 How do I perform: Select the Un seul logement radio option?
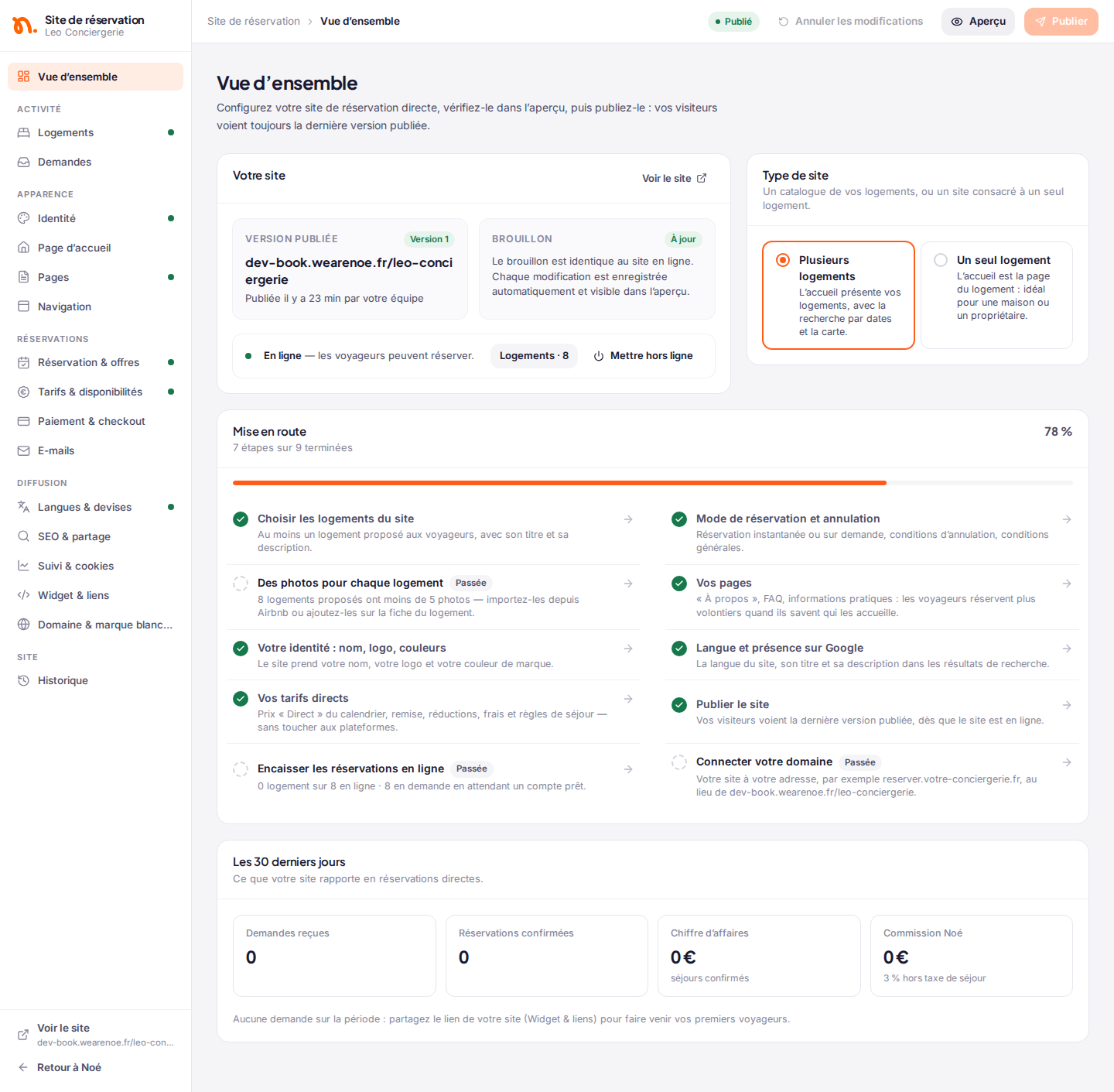(x=996, y=295)
